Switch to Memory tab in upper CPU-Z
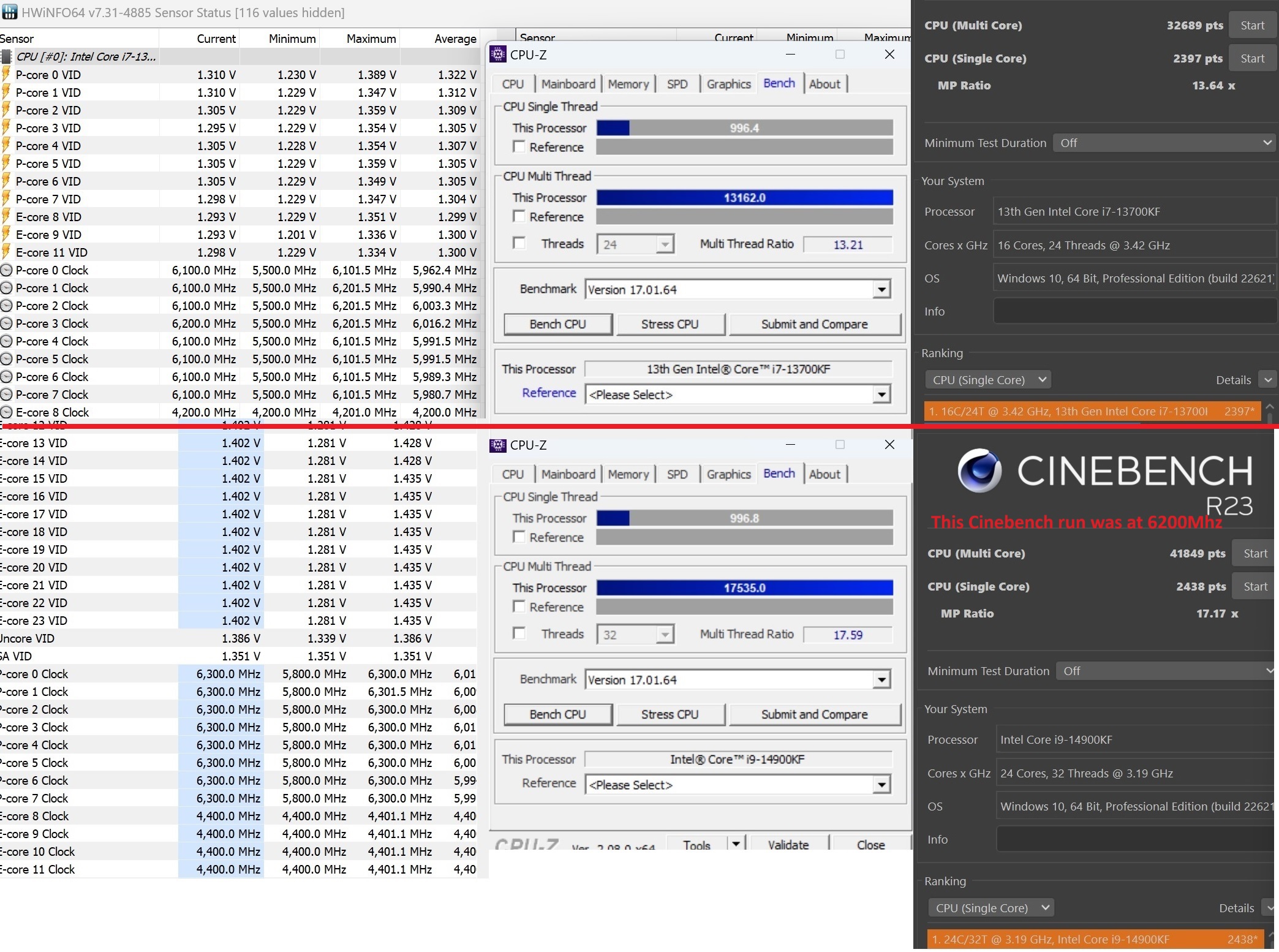The image size is (1279, 952). tap(628, 84)
